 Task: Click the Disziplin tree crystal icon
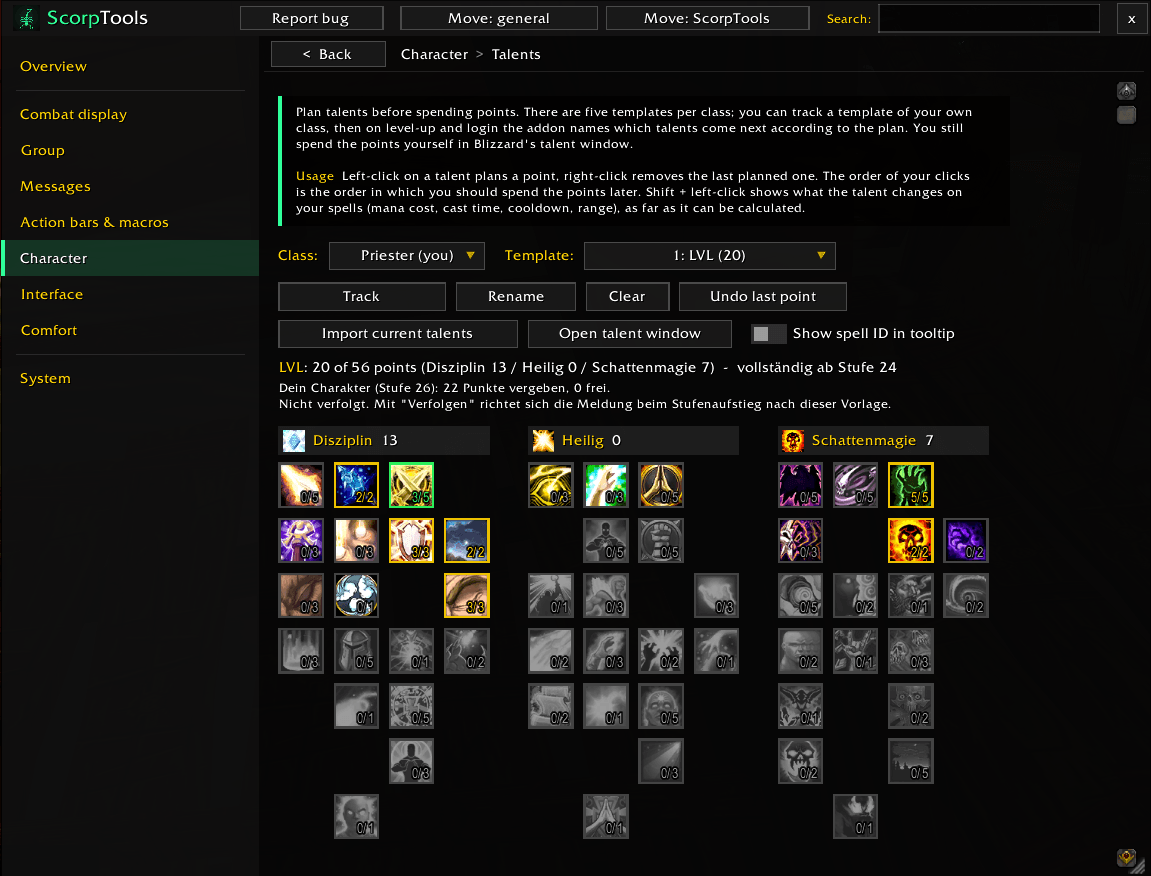point(294,441)
